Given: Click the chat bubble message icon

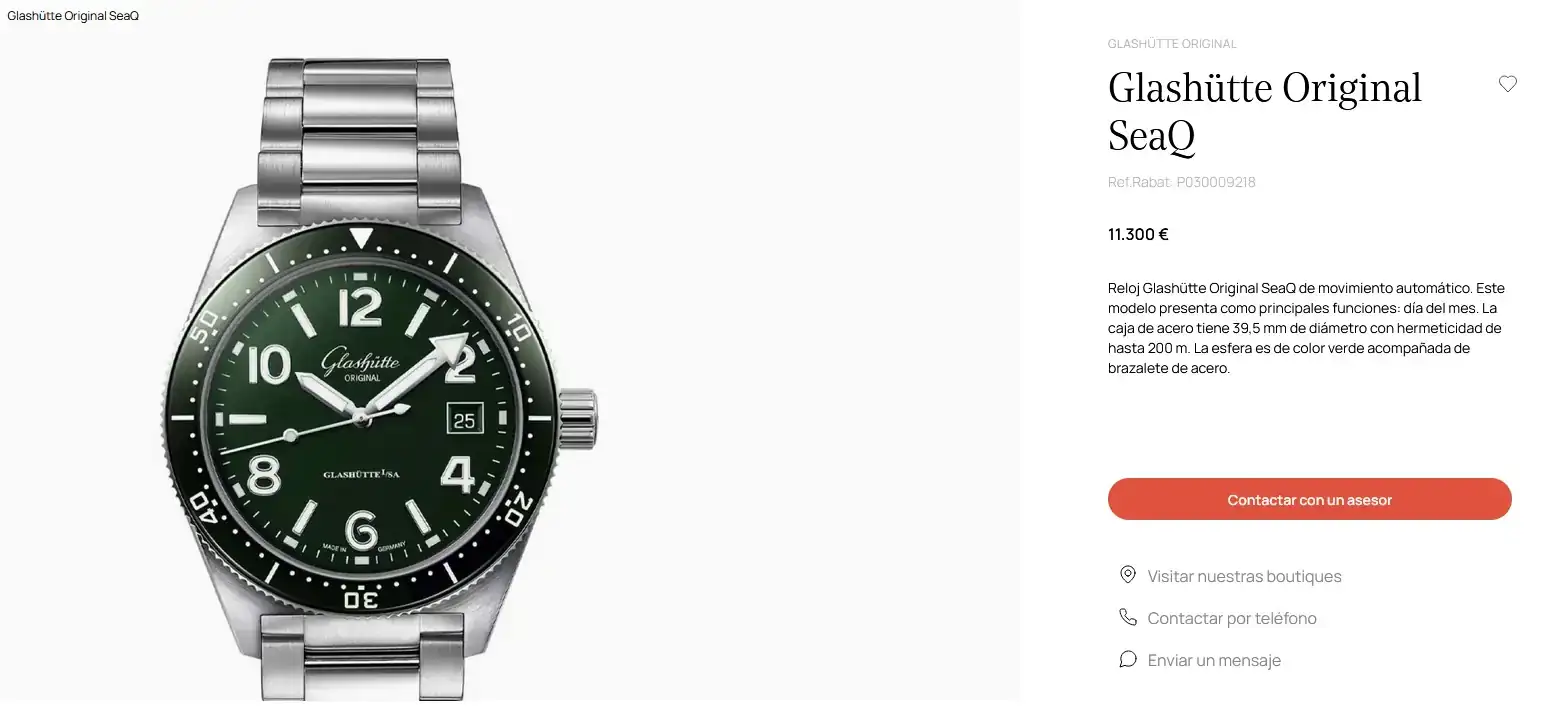Looking at the screenshot, I should (x=1127, y=659).
